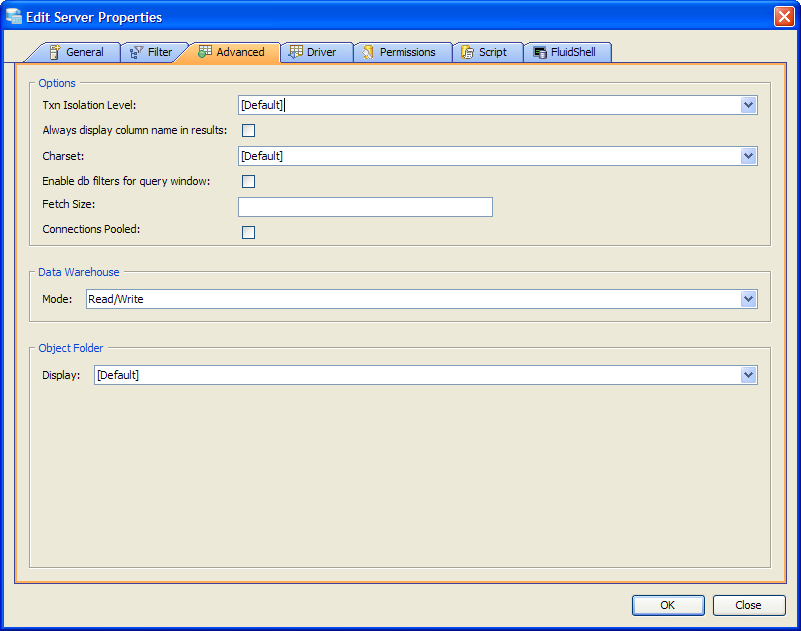Click the Data Warehouse group heading
Image resolution: width=801 pixels, height=631 pixels.
(79, 272)
